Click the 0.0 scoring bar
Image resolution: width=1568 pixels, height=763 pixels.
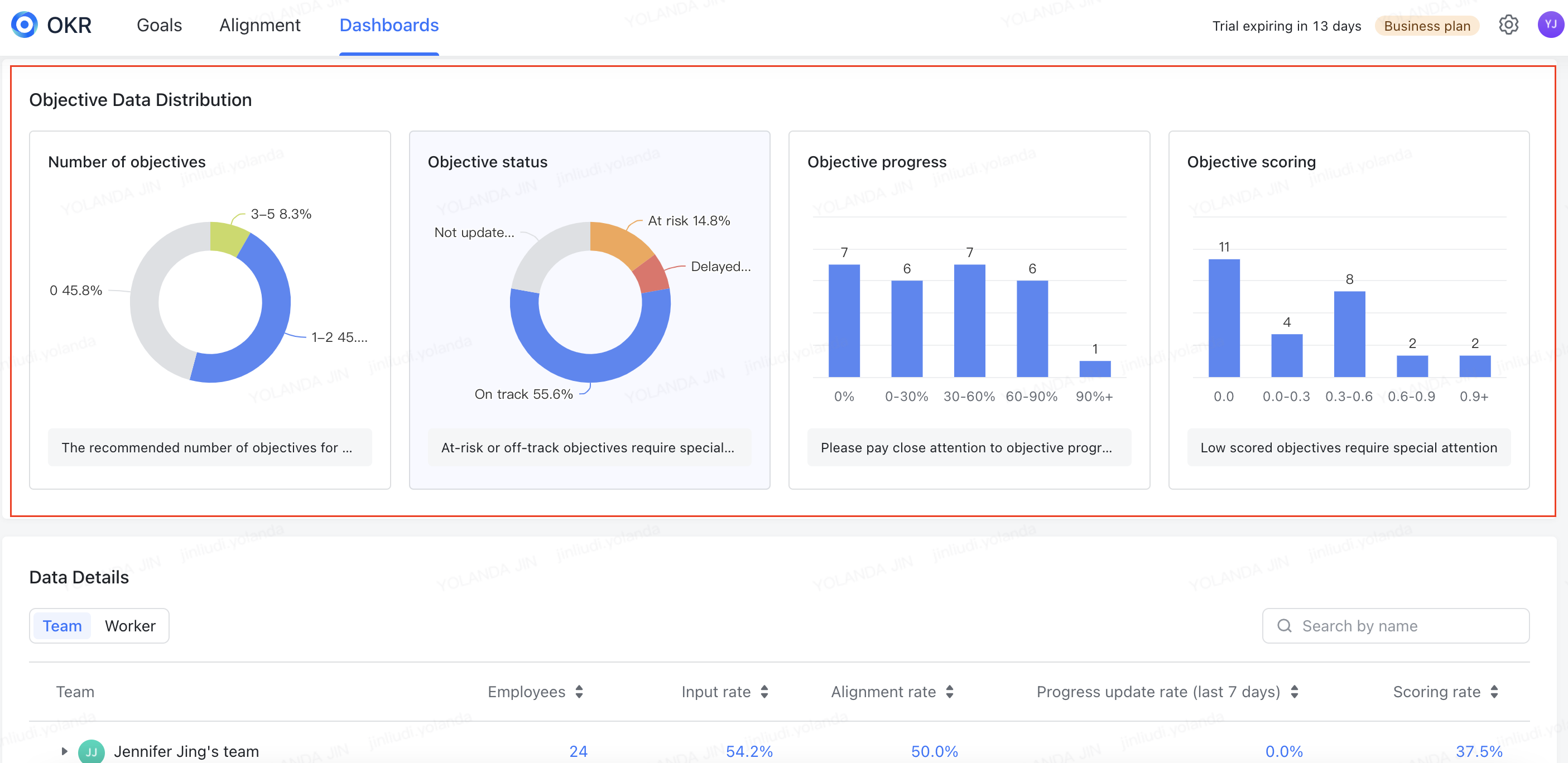coord(1224,317)
